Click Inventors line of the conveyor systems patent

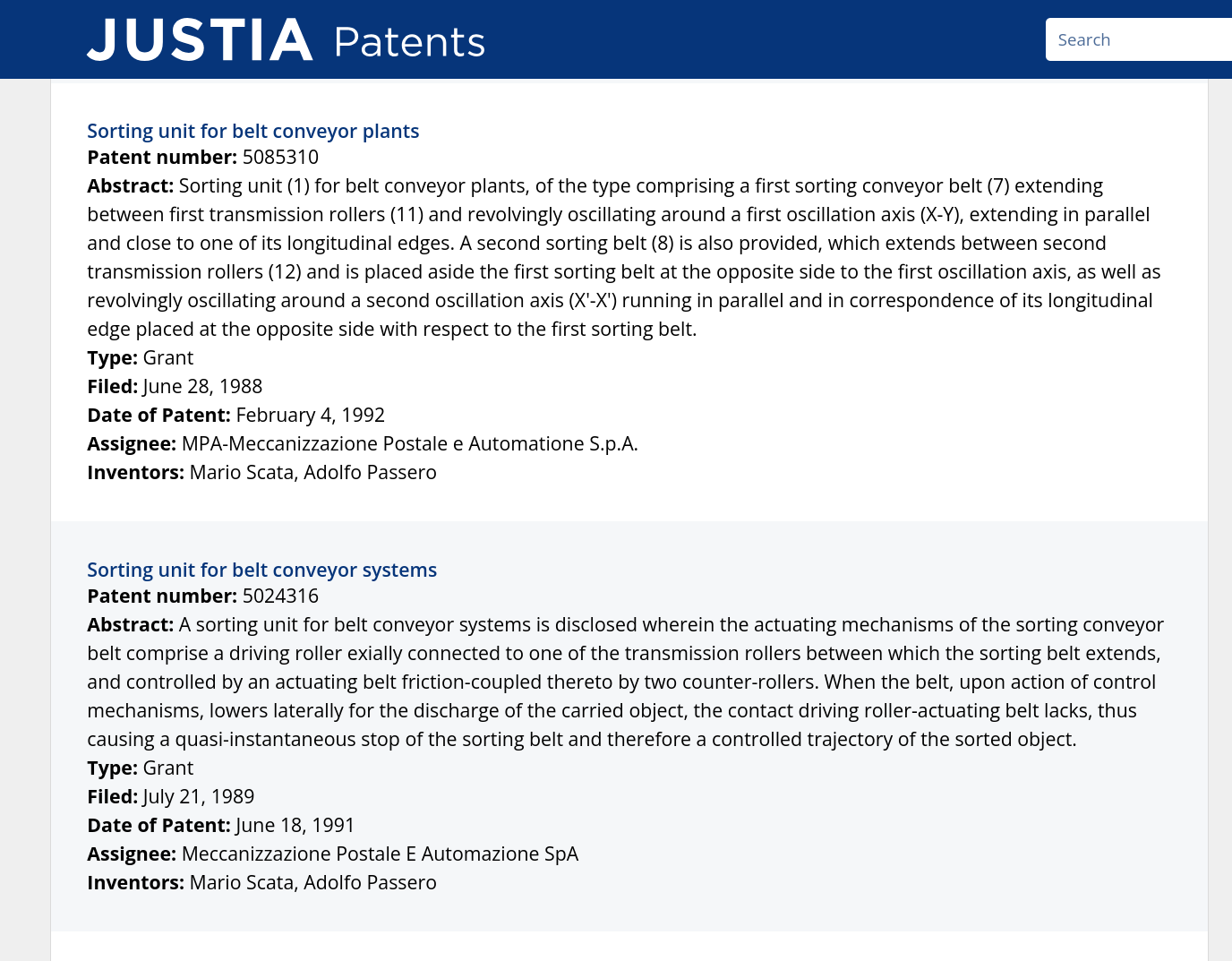[x=261, y=882]
